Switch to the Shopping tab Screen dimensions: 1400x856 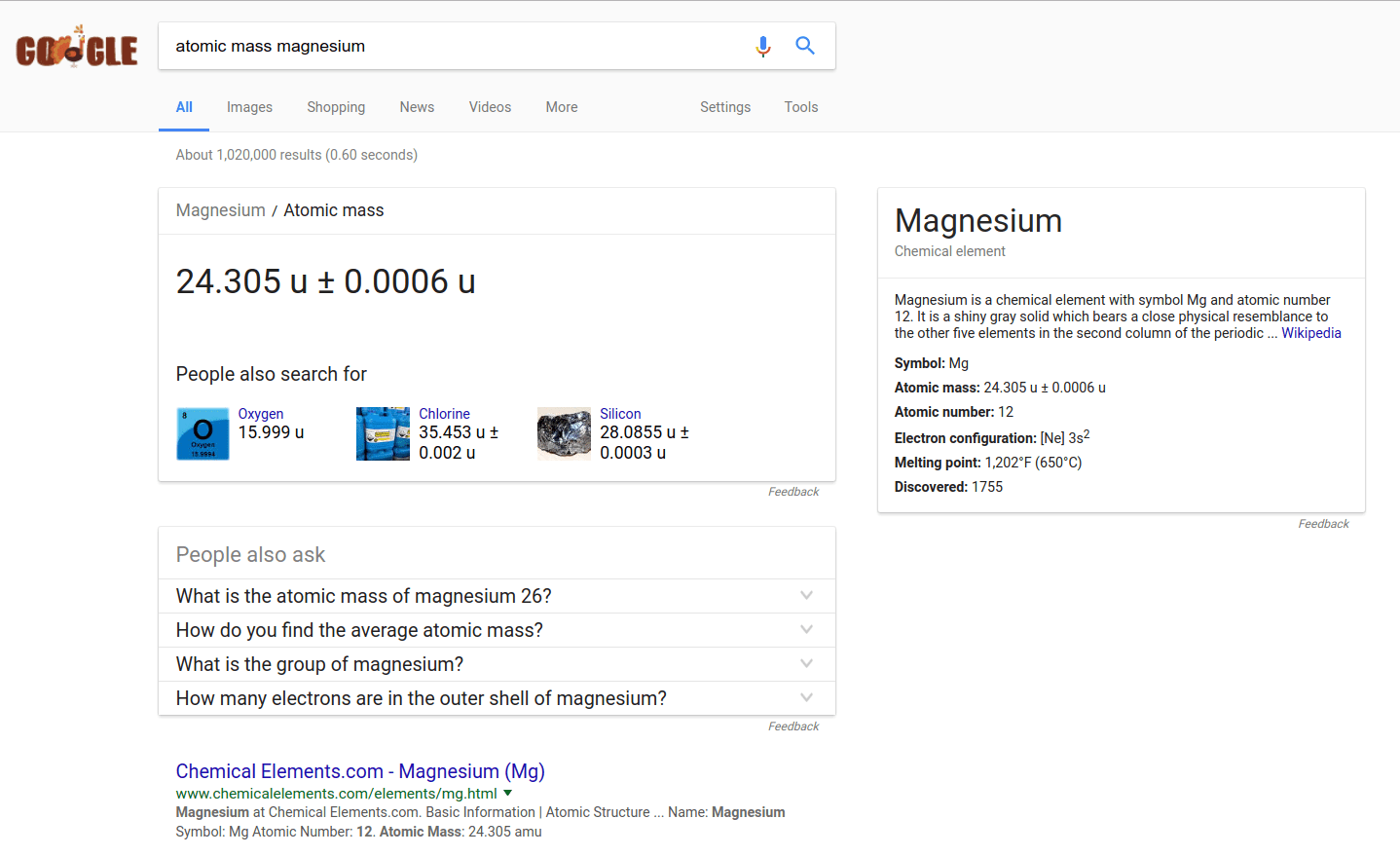336,107
